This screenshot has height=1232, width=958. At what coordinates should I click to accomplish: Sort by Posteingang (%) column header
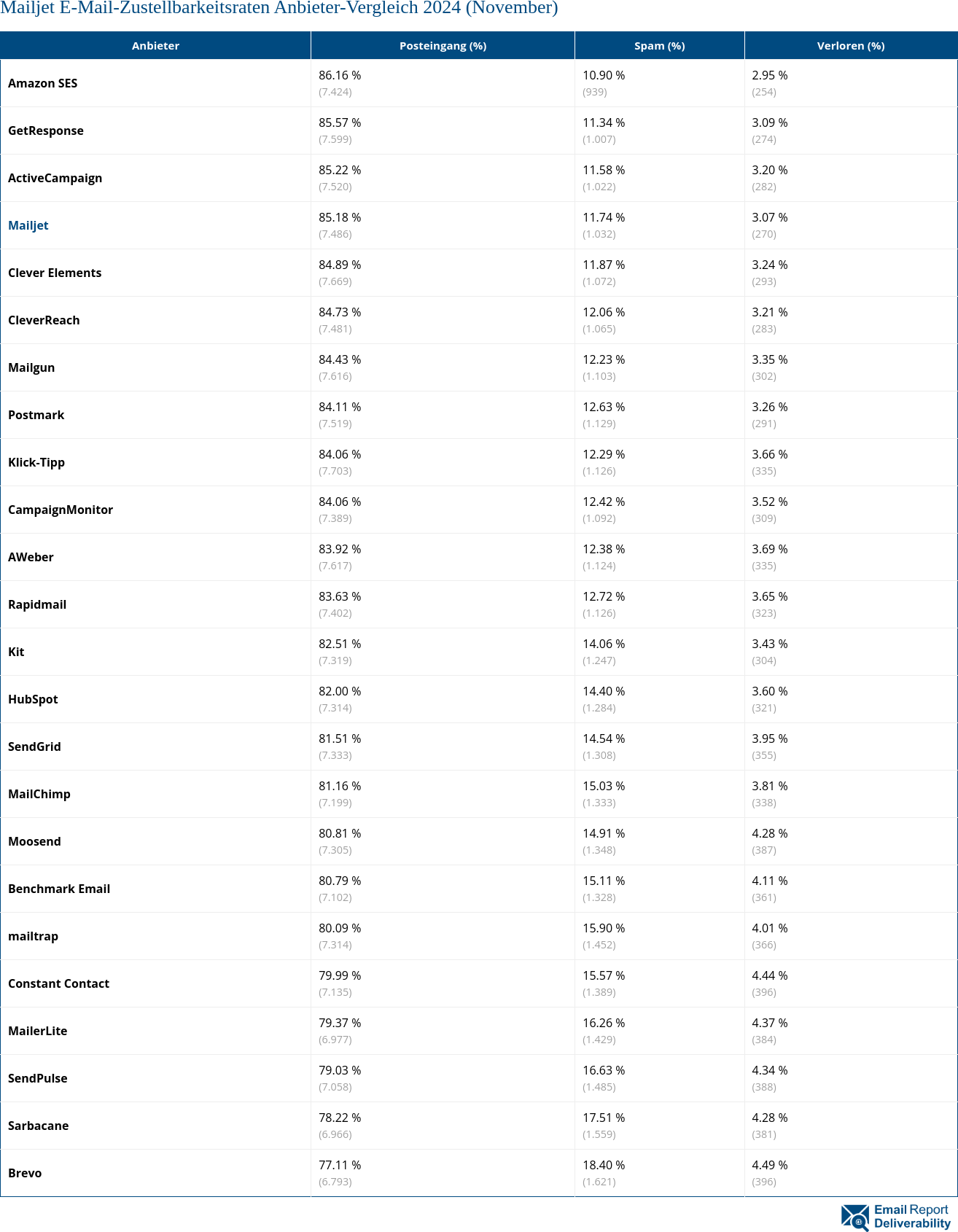(x=443, y=46)
